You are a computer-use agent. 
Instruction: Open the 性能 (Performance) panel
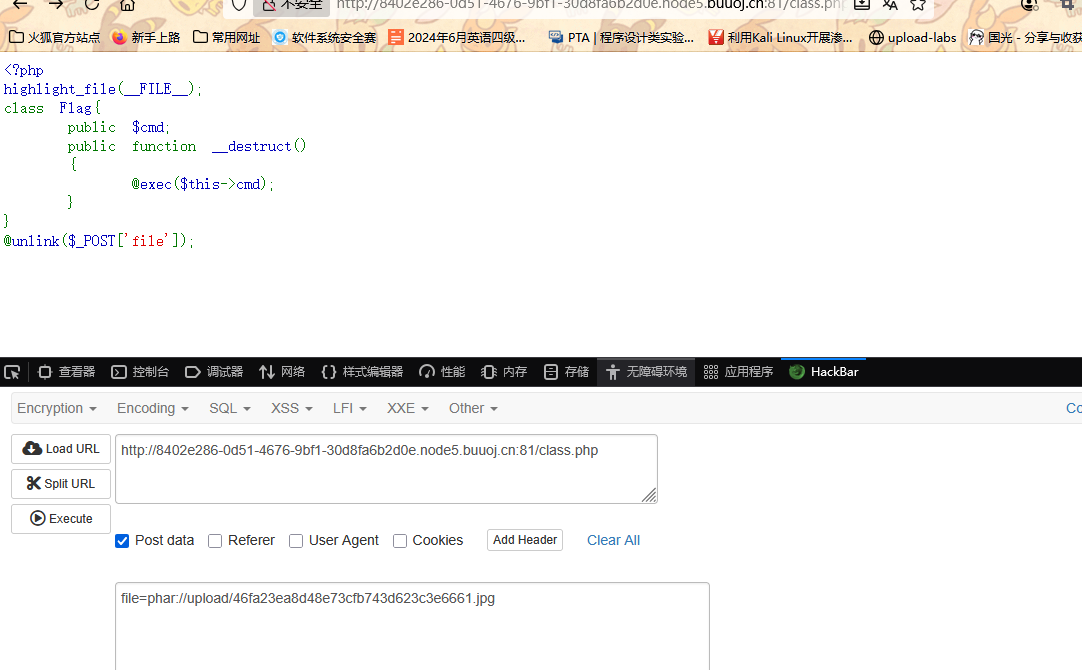pos(442,372)
